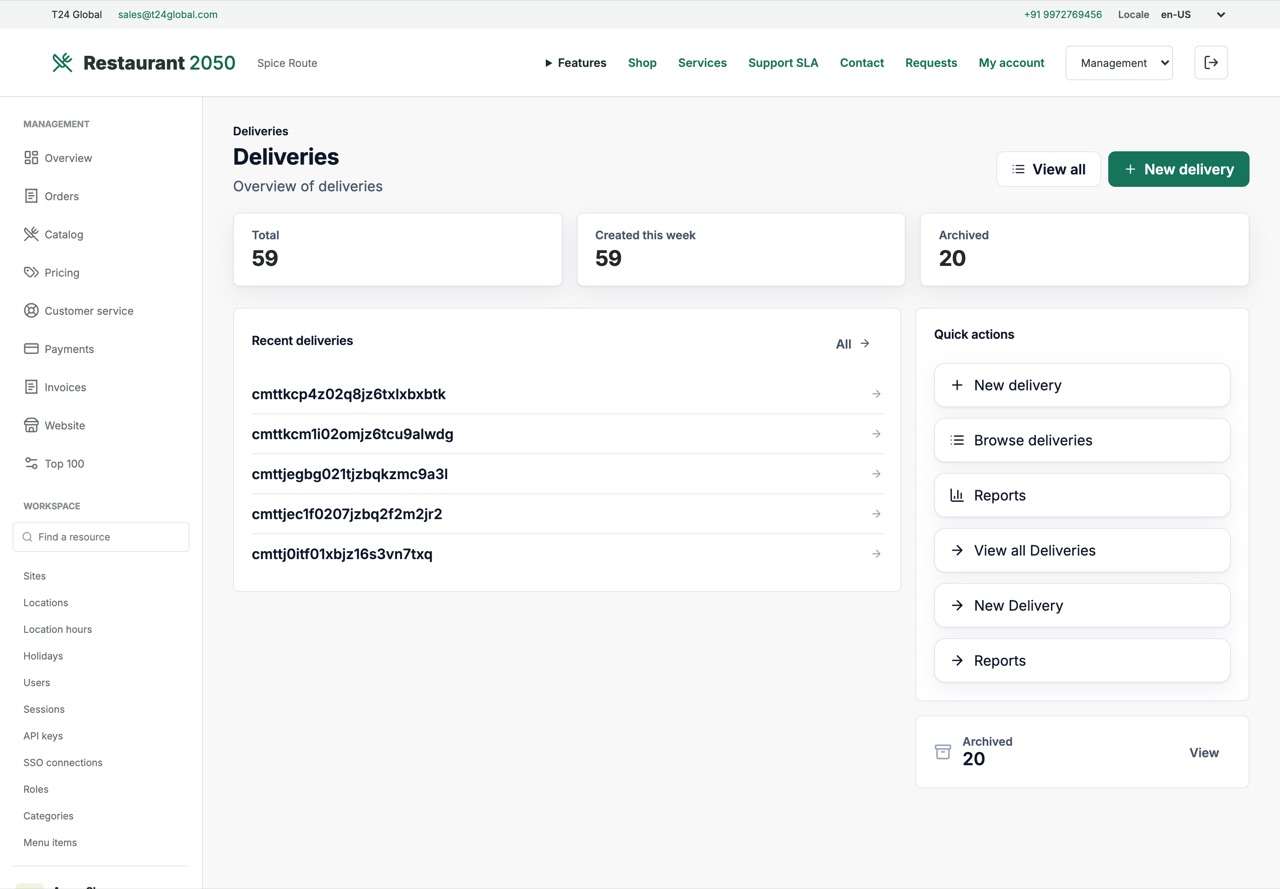Go to Support SLA in navigation

[x=783, y=63]
